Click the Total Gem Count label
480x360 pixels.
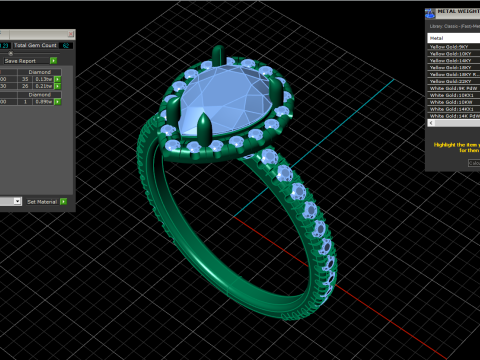click(35, 45)
